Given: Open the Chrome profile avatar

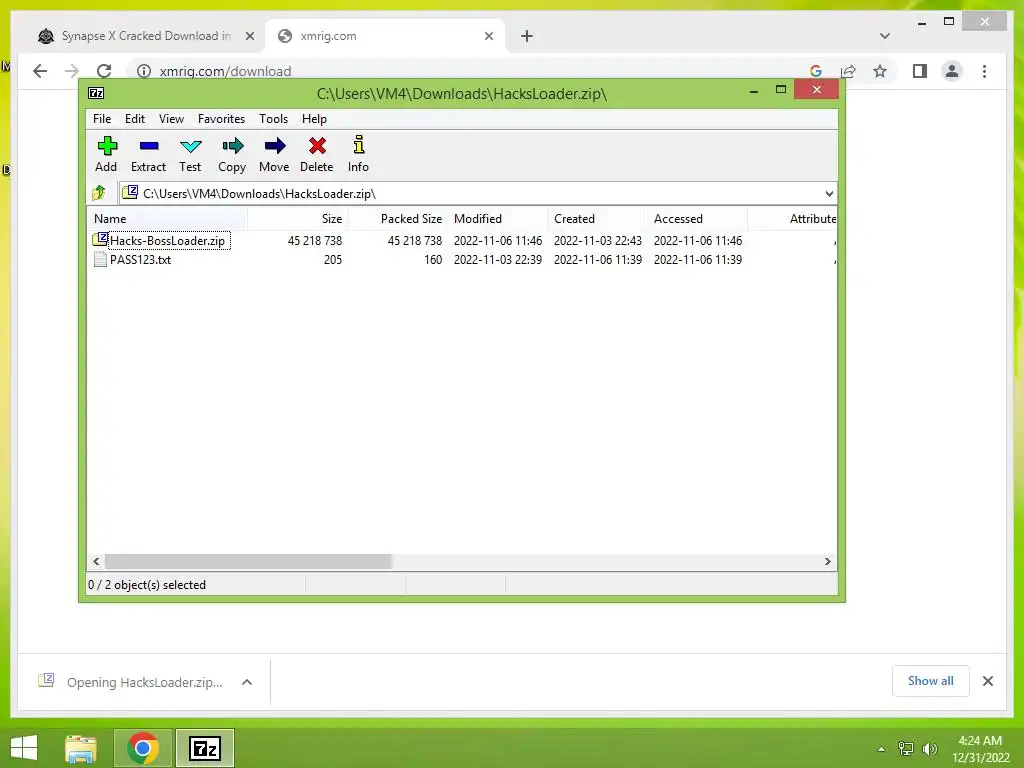Looking at the screenshot, I should tap(952, 71).
